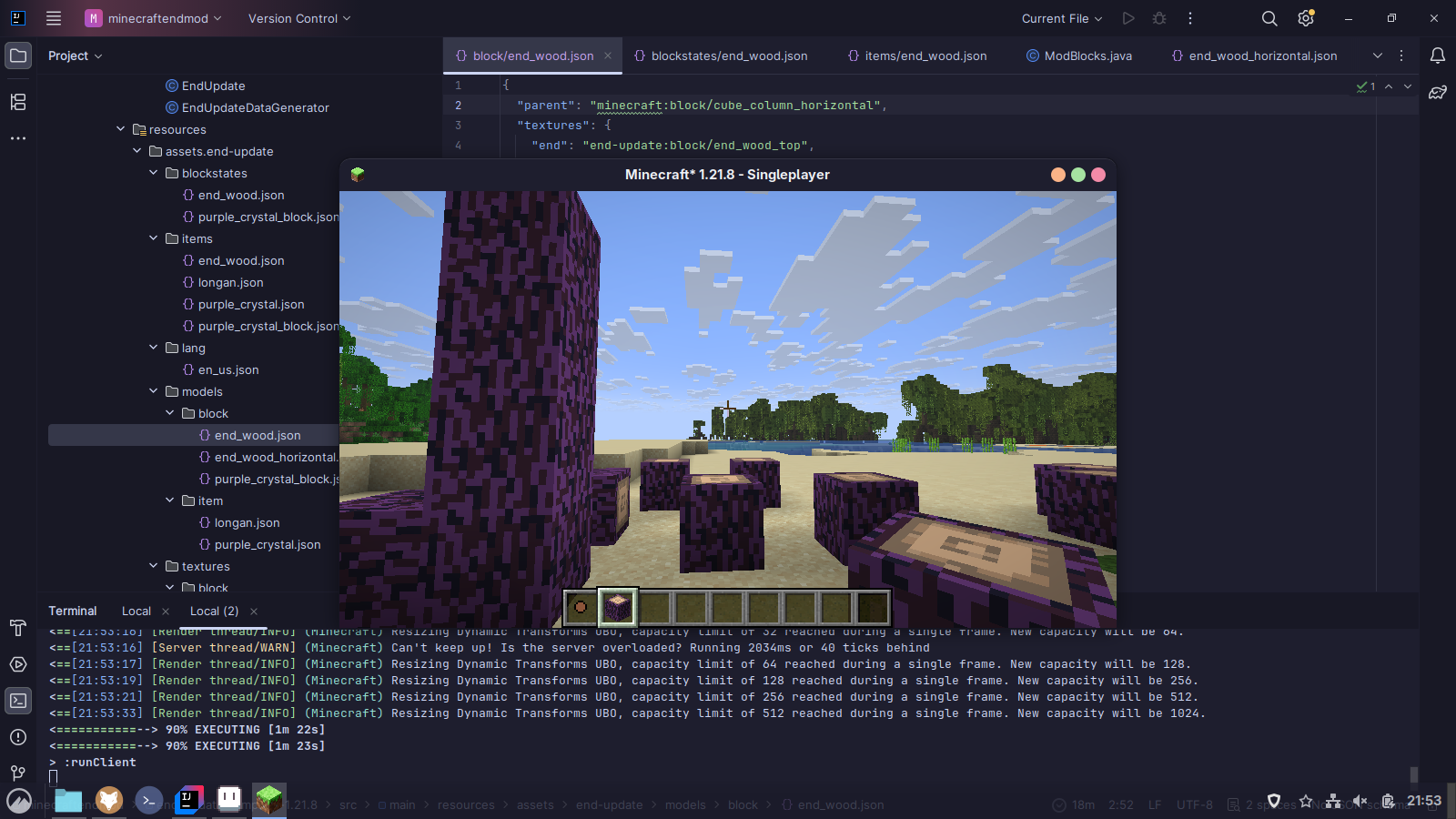The width and height of the screenshot is (1456, 819).
Task: Open IDE settings gear icon
Action: point(1306,18)
